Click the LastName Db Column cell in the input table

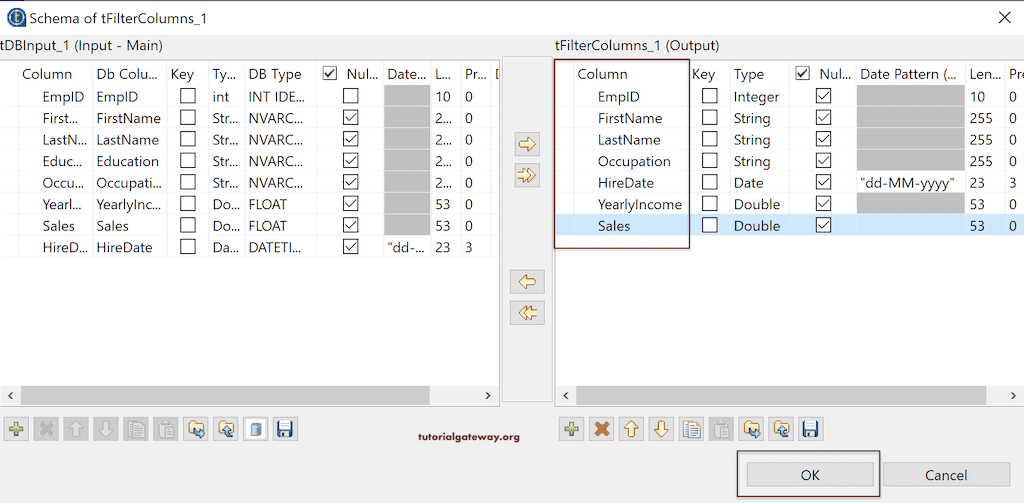128,140
